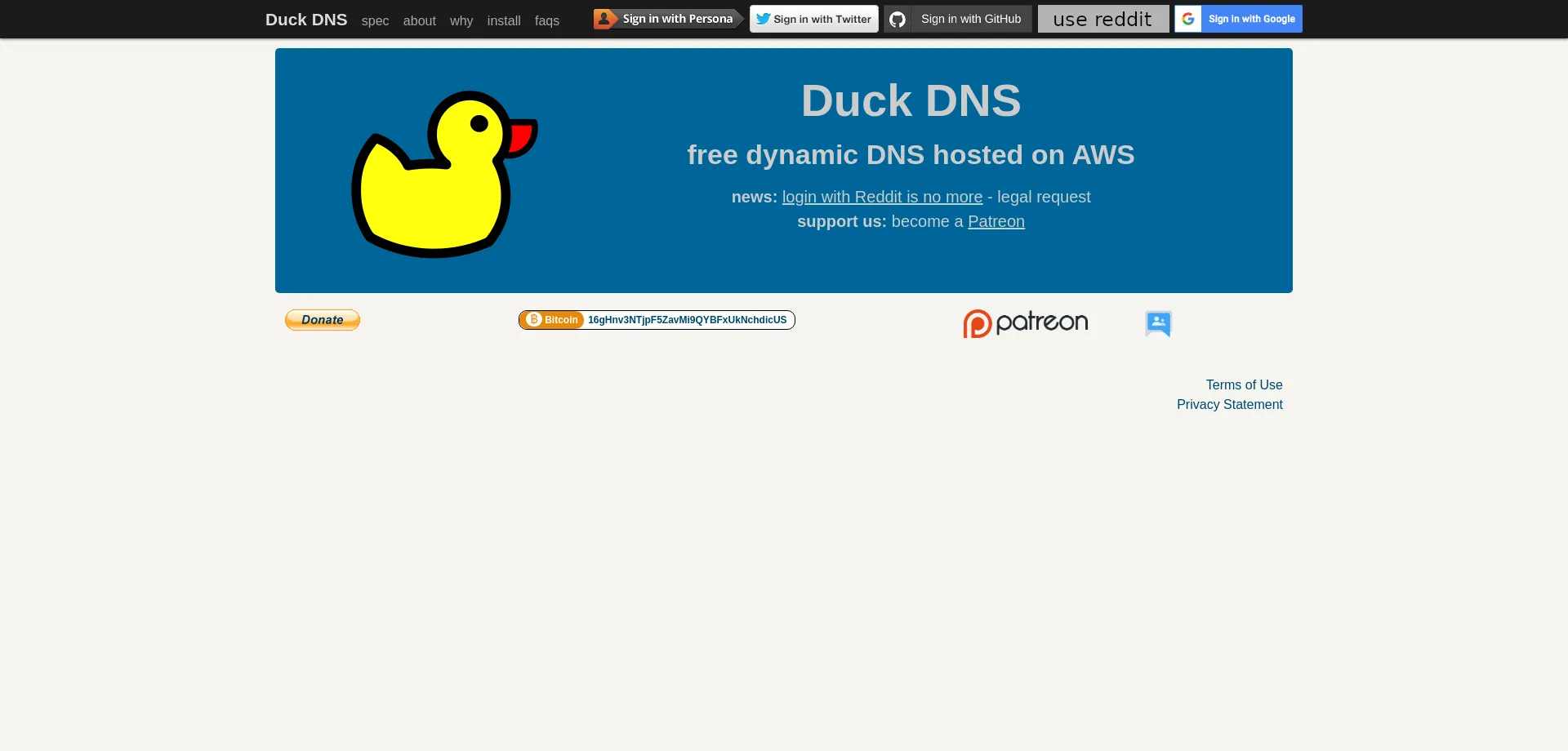Sign in with GitHub
Screen dimensions: 1568x751
point(958,19)
